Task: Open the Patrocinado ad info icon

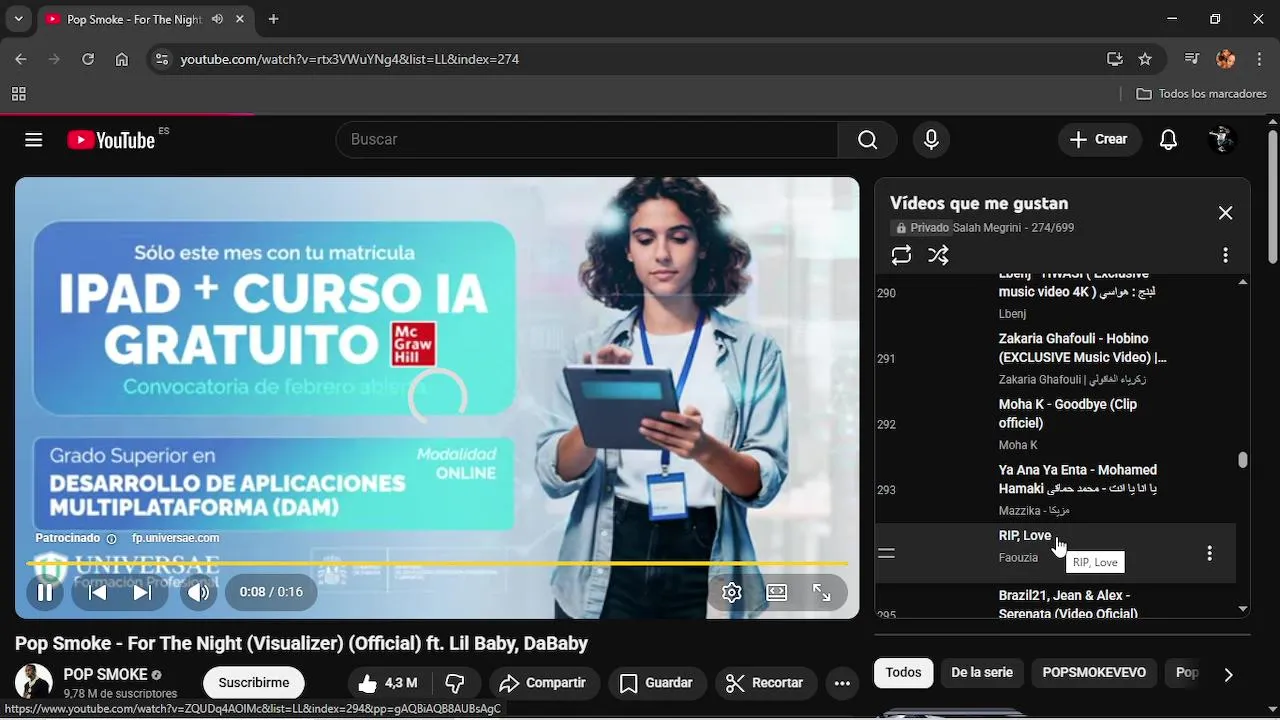Action: pyautogui.click(x=111, y=539)
